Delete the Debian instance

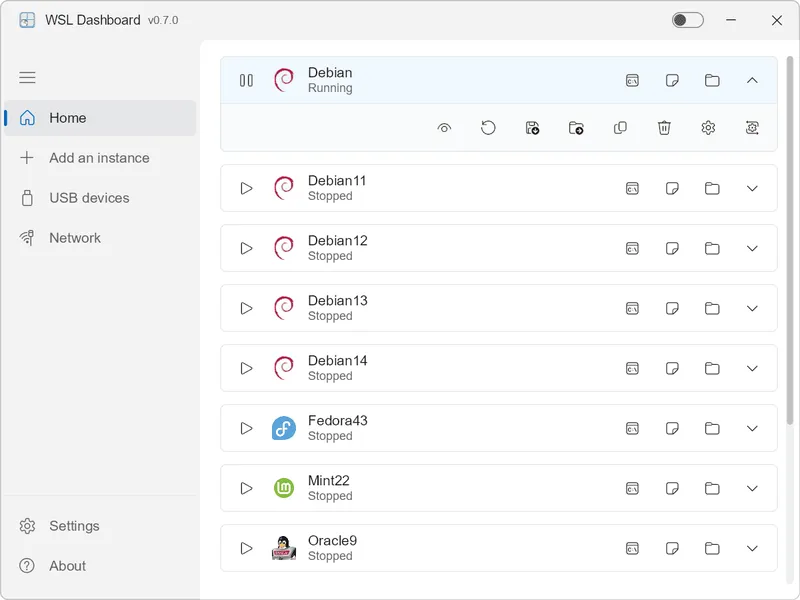click(x=664, y=128)
